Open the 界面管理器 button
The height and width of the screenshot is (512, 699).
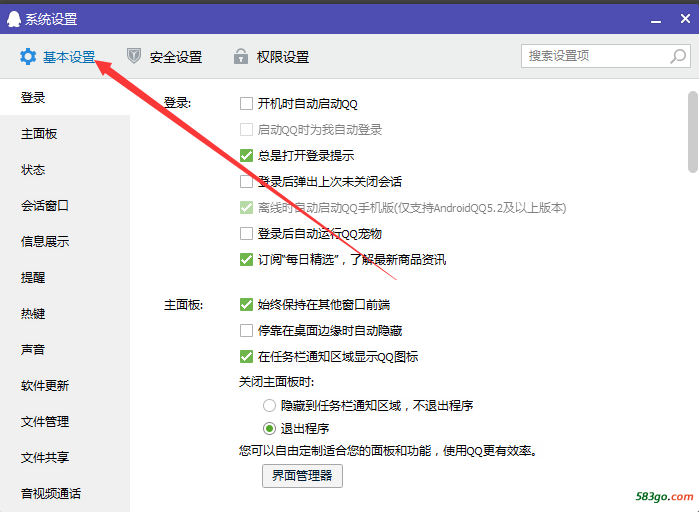tap(302, 475)
